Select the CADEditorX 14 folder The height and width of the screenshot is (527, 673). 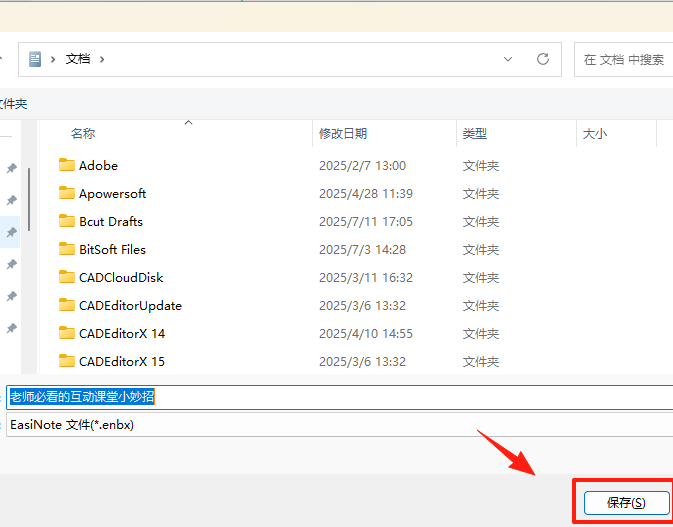(122, 333)
